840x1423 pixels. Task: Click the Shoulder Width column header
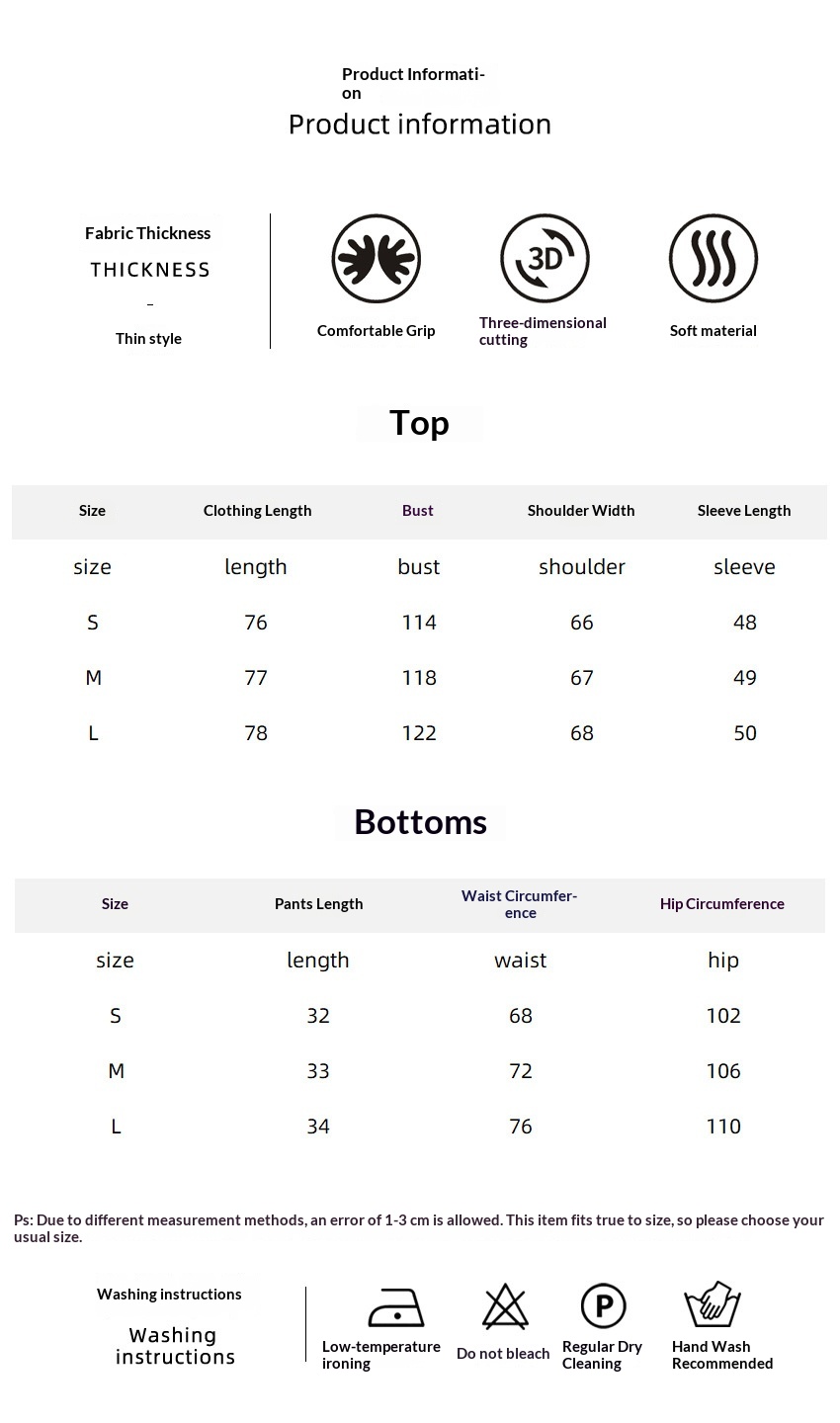pos(581,511)
